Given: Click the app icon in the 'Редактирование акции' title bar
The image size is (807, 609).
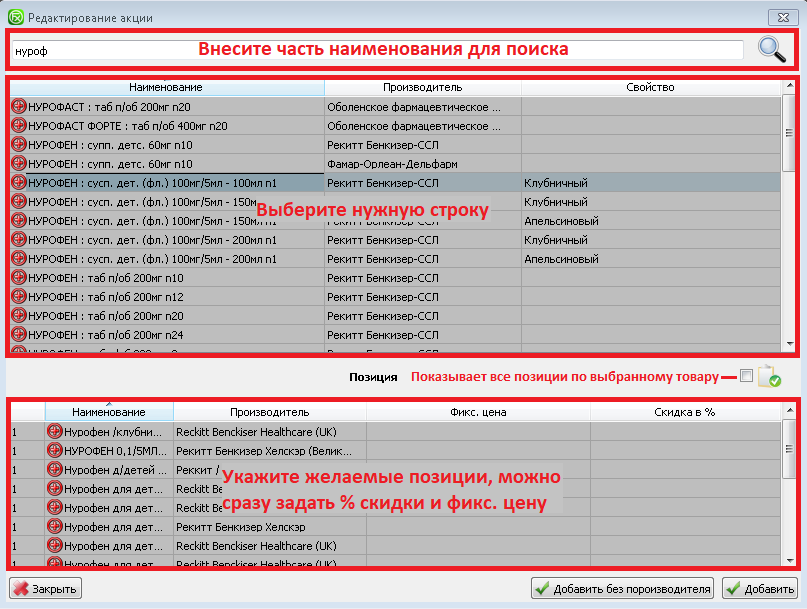Looking at the screenshot, I should click(16, 17).
